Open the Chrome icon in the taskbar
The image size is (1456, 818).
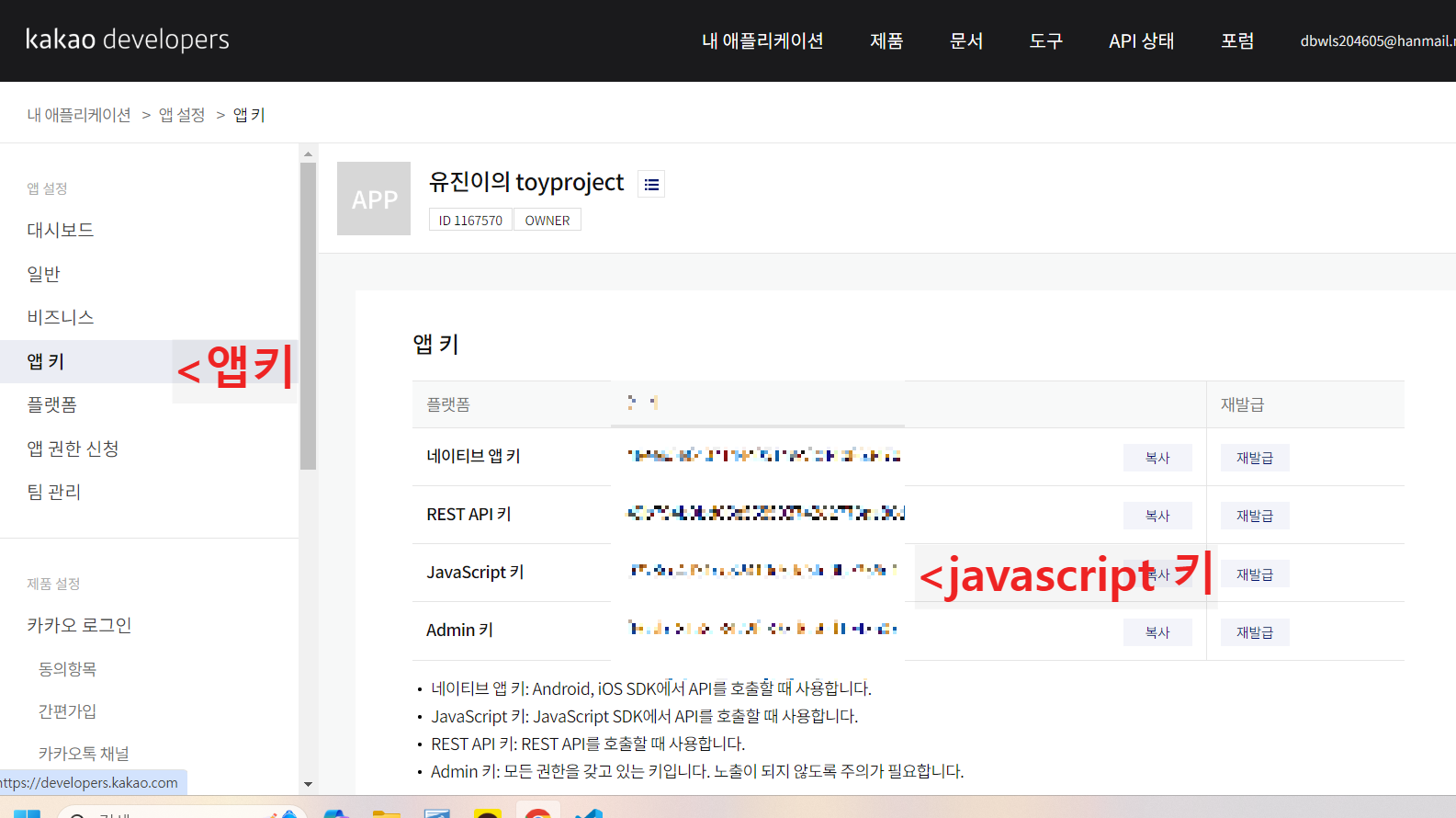[537, 812]
